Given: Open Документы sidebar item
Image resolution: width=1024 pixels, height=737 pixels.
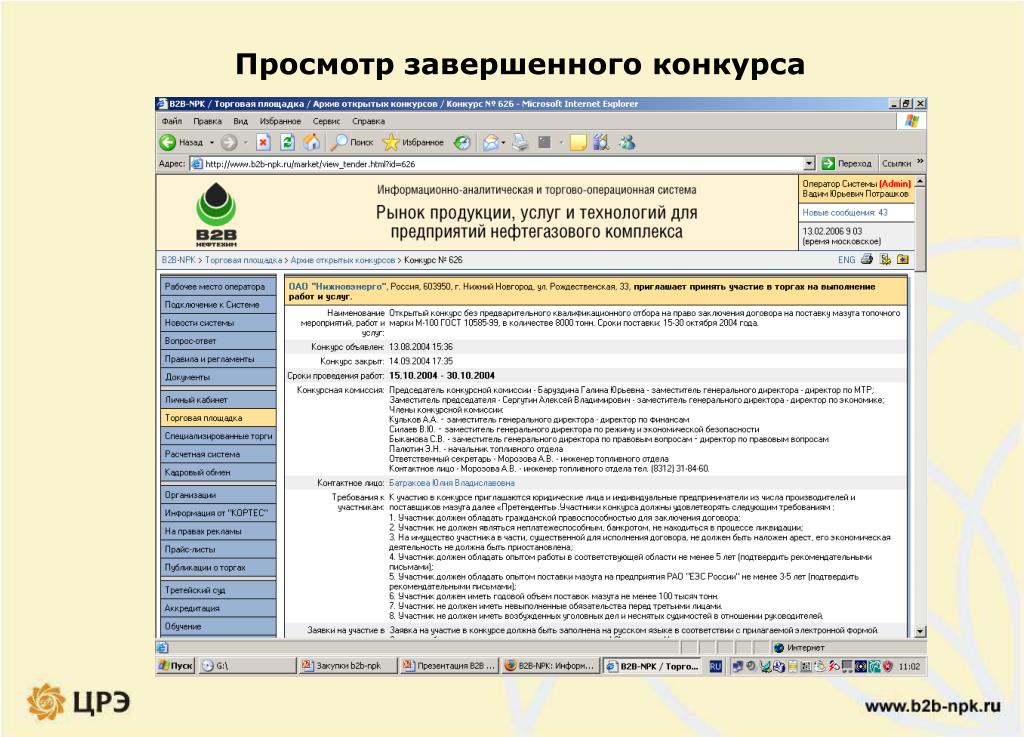Looking at the screenshot, I should pyautogui.click(x=218, y=377).
